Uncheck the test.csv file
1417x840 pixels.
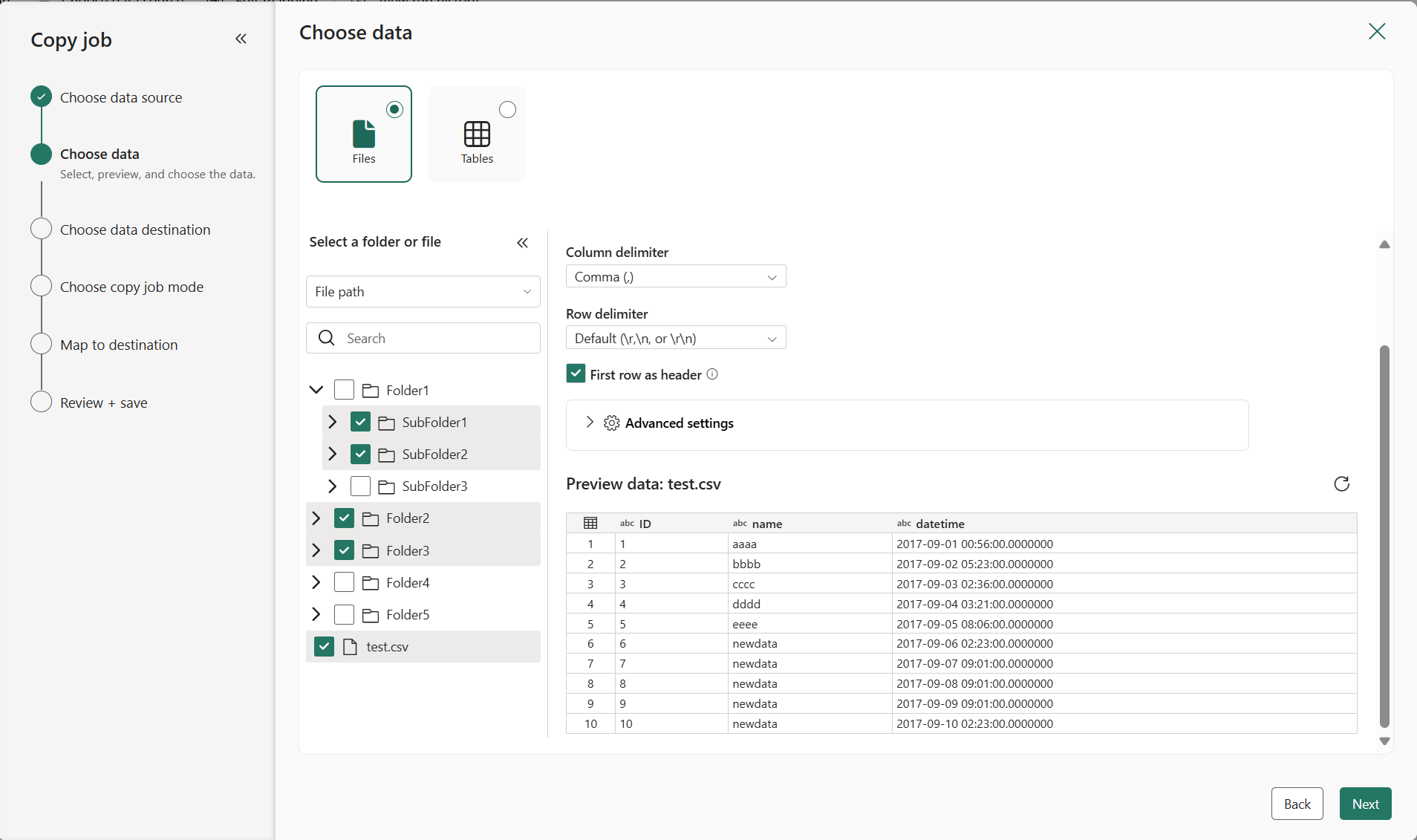point(324,646)
